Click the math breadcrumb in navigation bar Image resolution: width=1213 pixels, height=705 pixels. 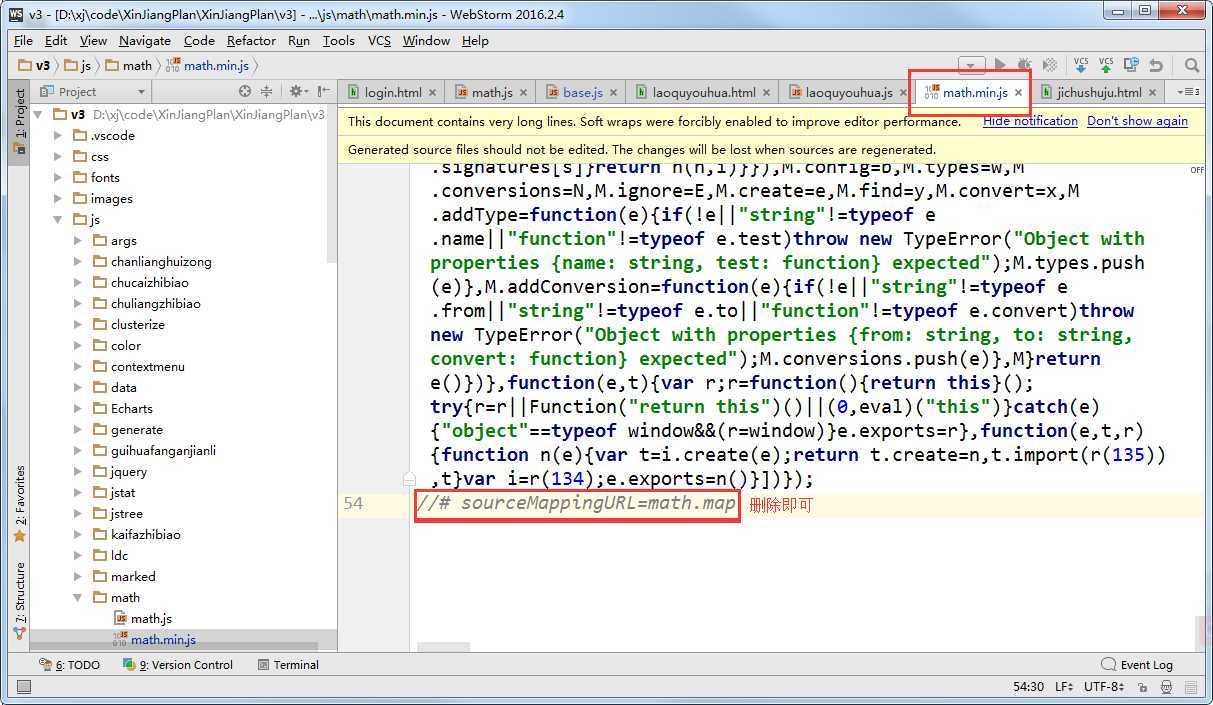coord(129,65)
